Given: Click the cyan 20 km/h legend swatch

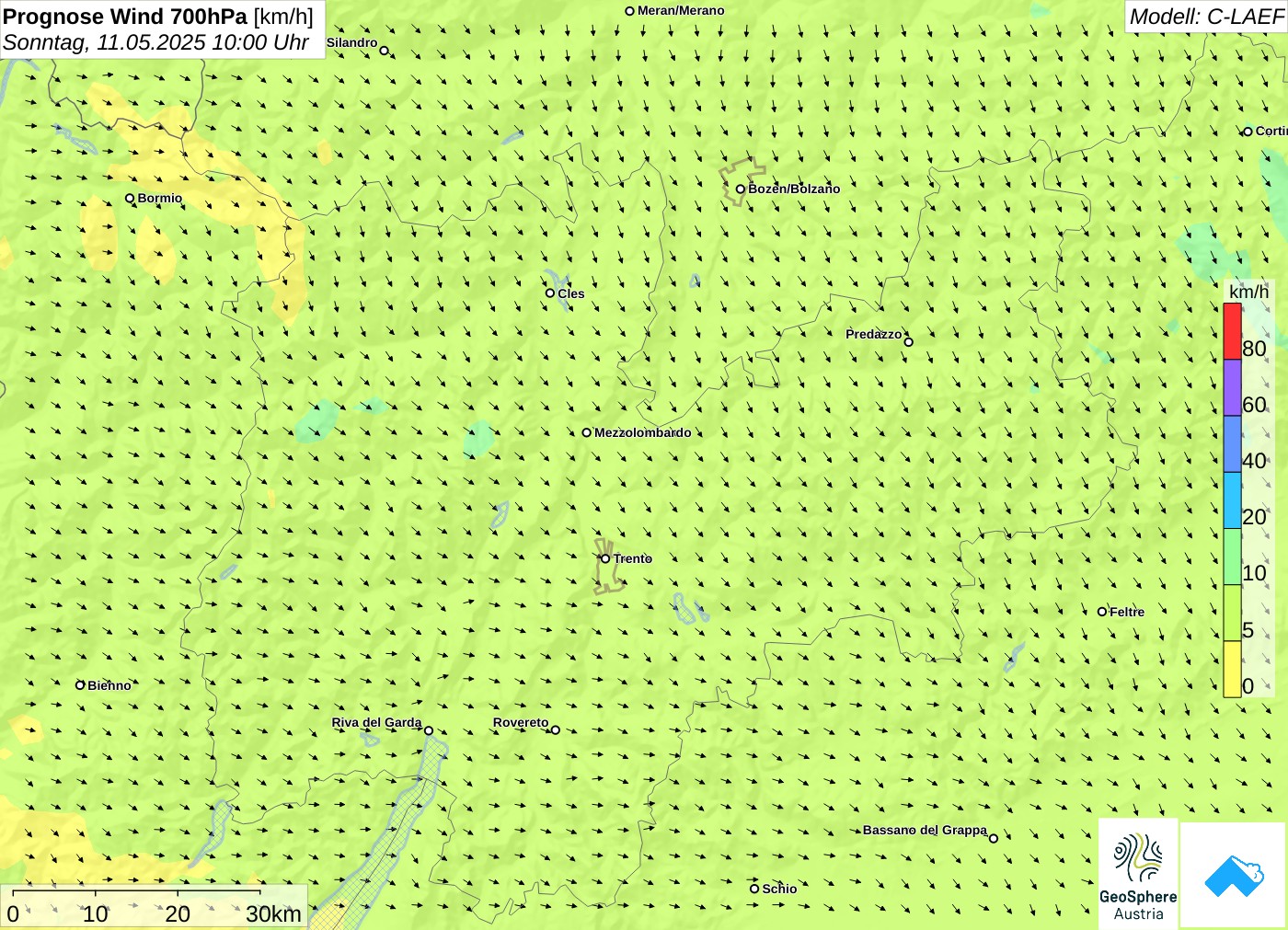Looking at the screenshot, I should [x=1232, y=500].
